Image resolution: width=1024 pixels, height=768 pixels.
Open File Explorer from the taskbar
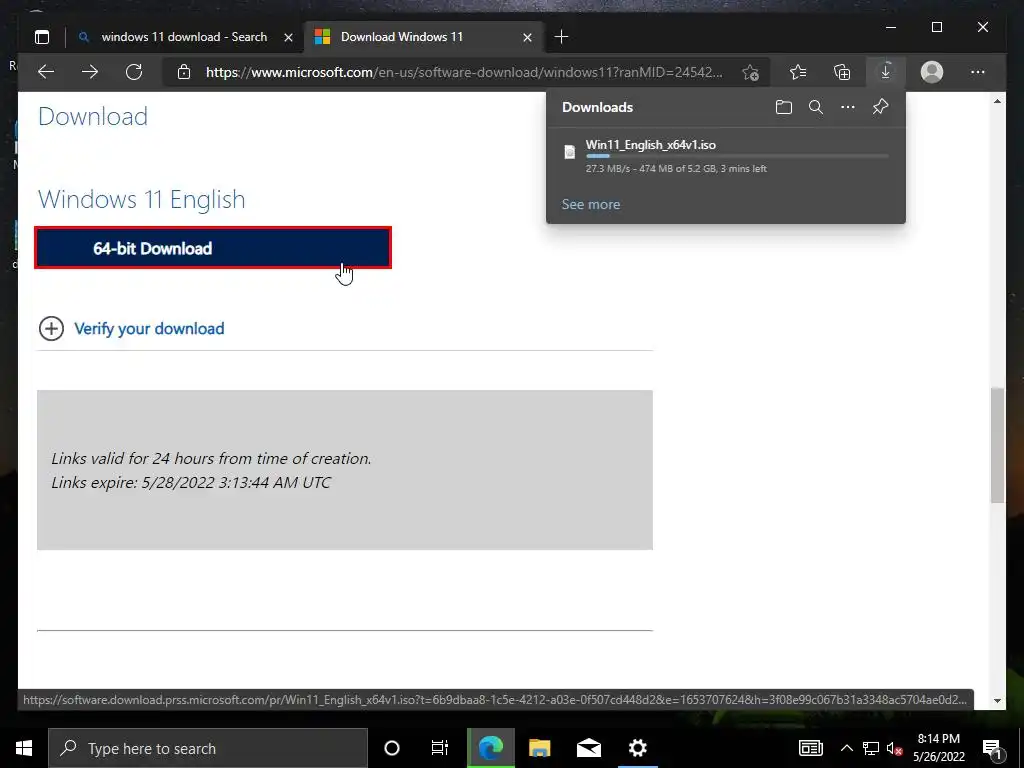pyautogui.click(x=539, y=748)
